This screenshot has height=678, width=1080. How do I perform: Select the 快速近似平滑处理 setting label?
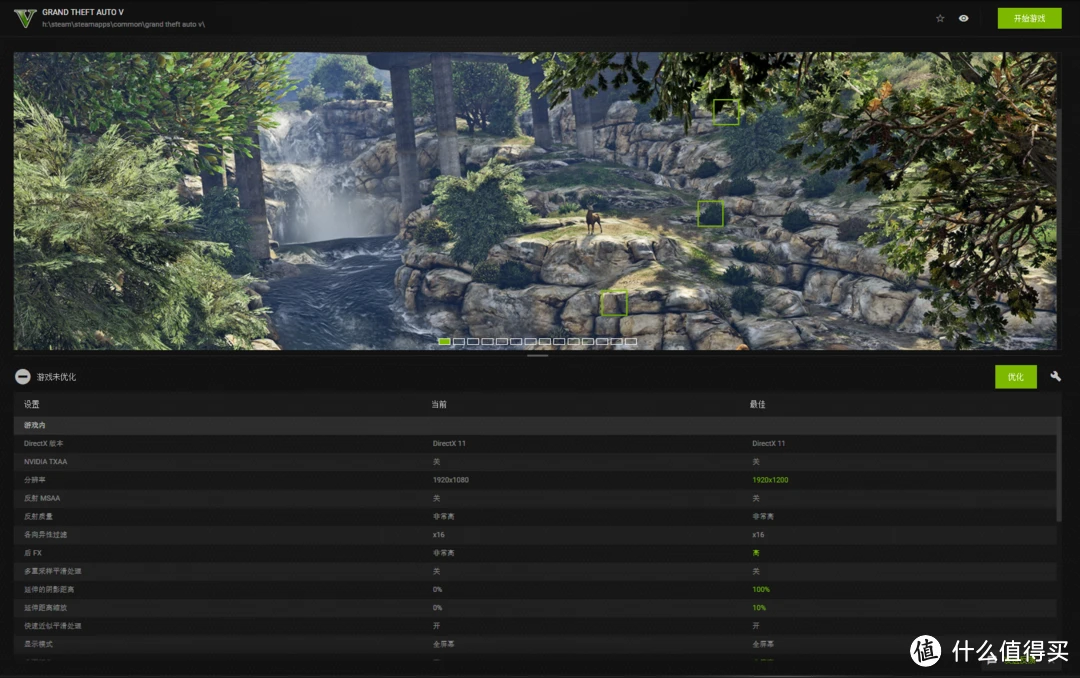(x=52, y=626)
